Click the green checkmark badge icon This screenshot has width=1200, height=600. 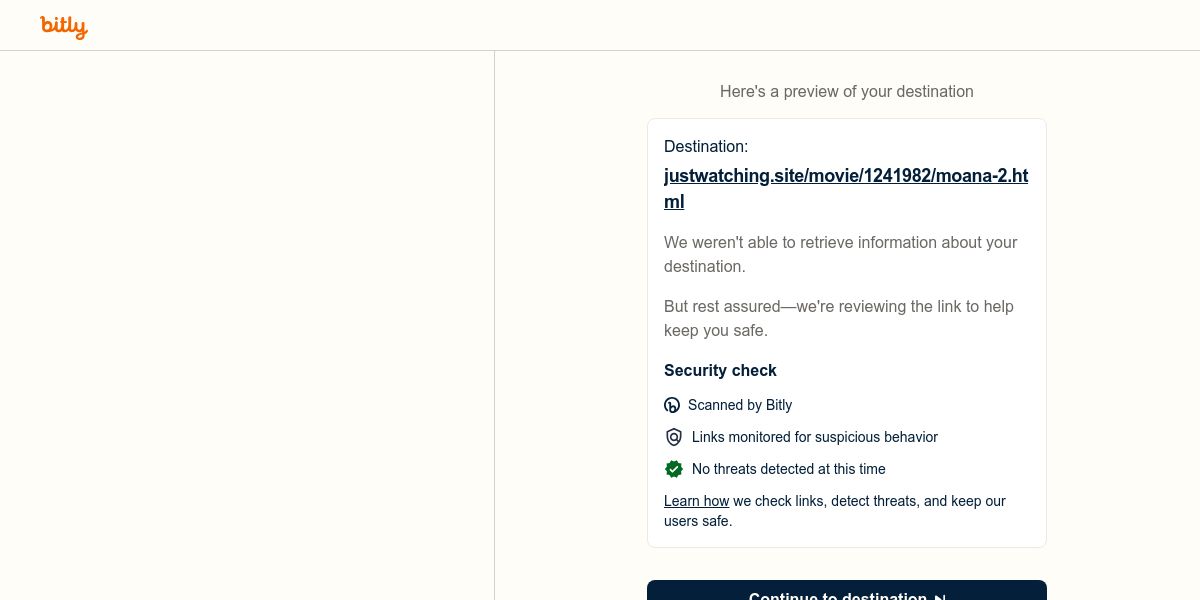[674, 469]
